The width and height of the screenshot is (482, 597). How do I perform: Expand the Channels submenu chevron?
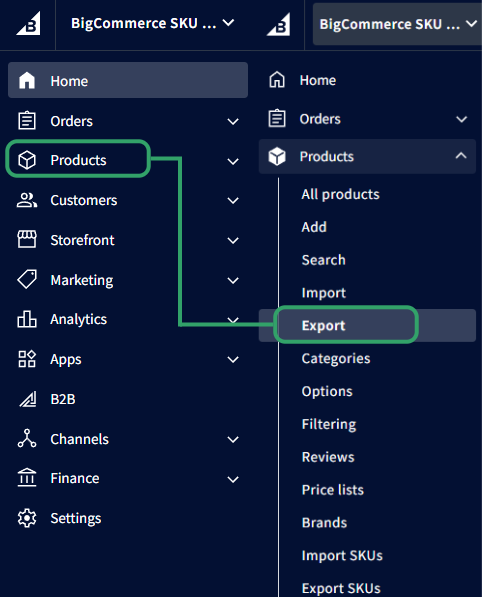[233, 439]
